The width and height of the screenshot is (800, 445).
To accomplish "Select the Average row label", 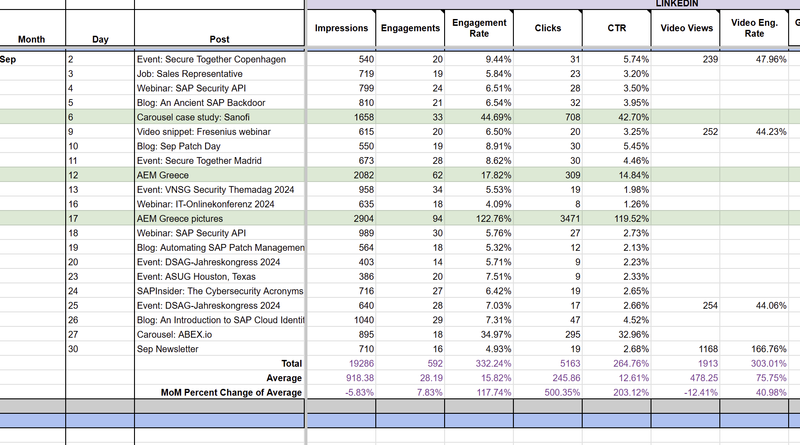I will [x=219, y=378].
